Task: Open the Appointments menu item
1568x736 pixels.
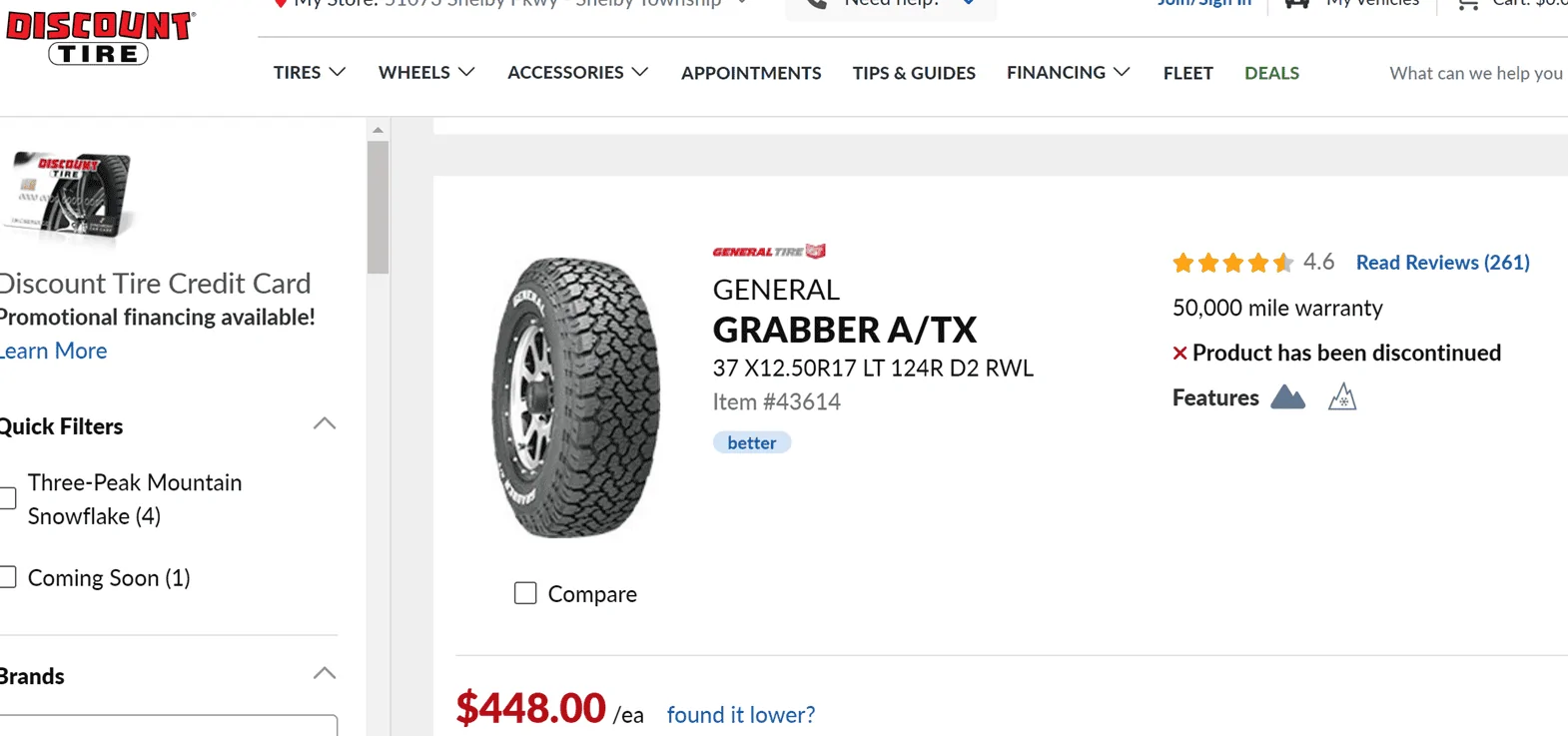Action: click(751, 73)
